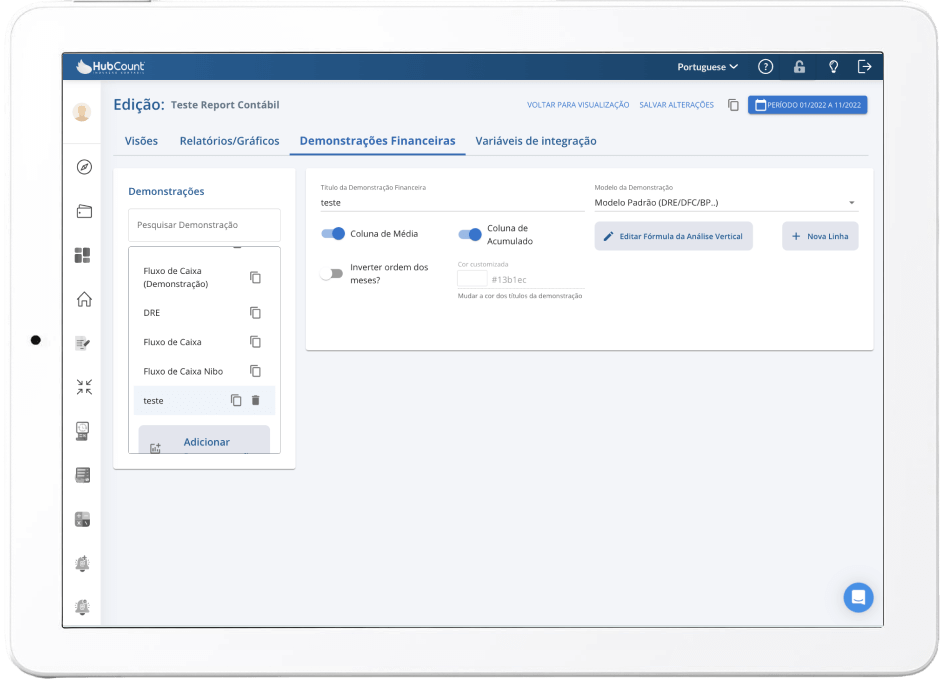This screenshot has width=944, height=681.
Task: Click the logout exit icon
Action: pyautogui.click(x=865, y=67)
